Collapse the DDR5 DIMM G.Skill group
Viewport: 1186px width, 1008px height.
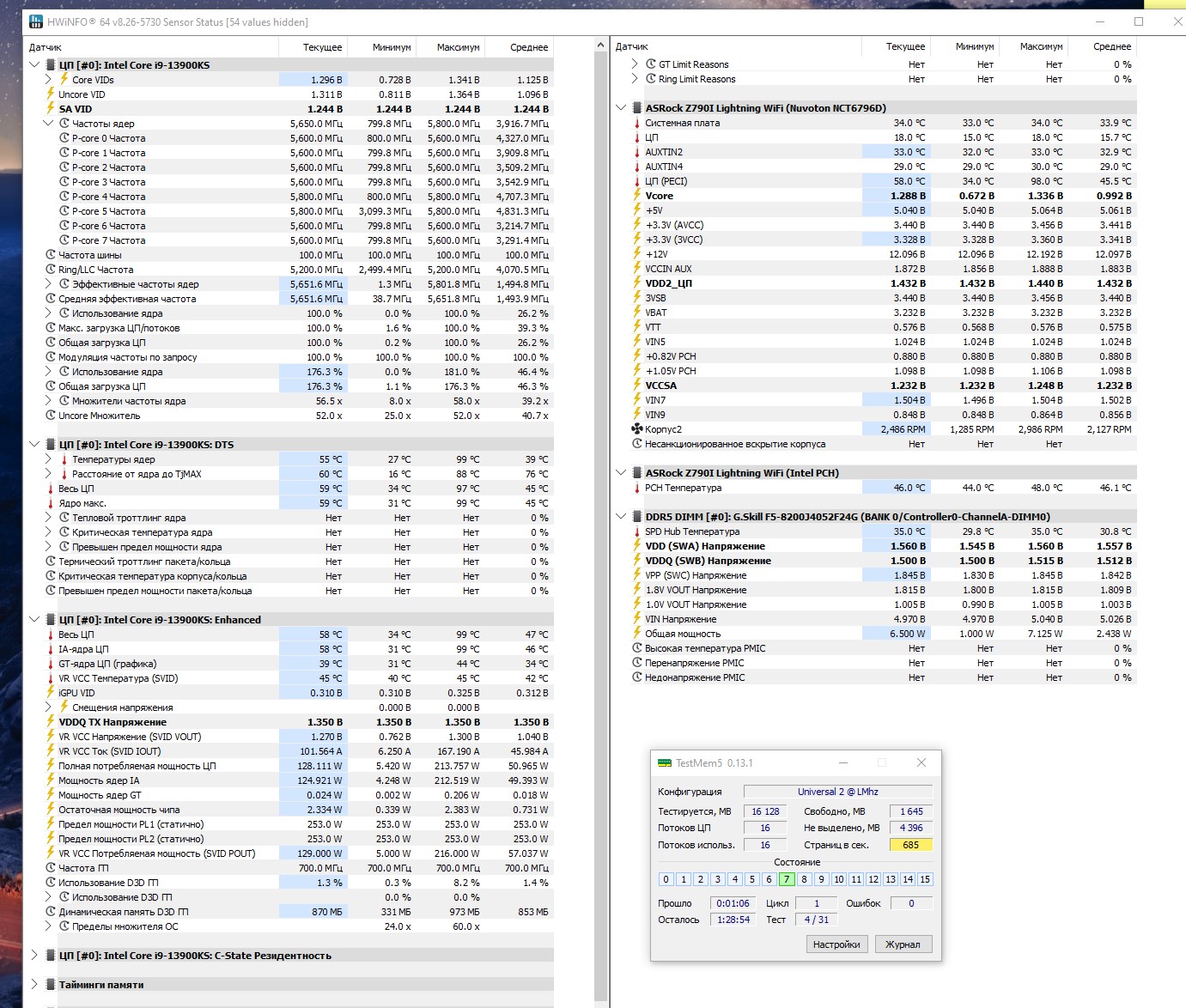(x=621, y=517)
